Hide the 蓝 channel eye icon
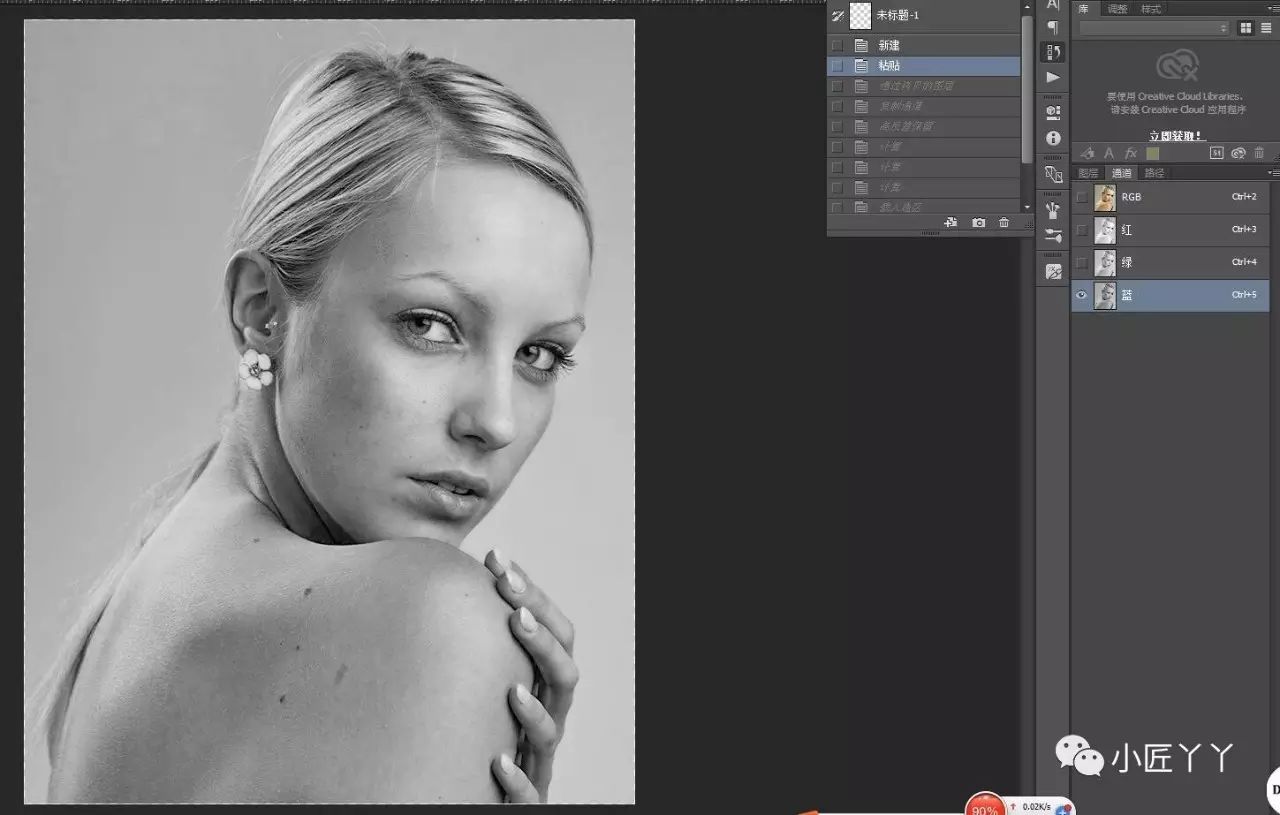 point(1081,295)
